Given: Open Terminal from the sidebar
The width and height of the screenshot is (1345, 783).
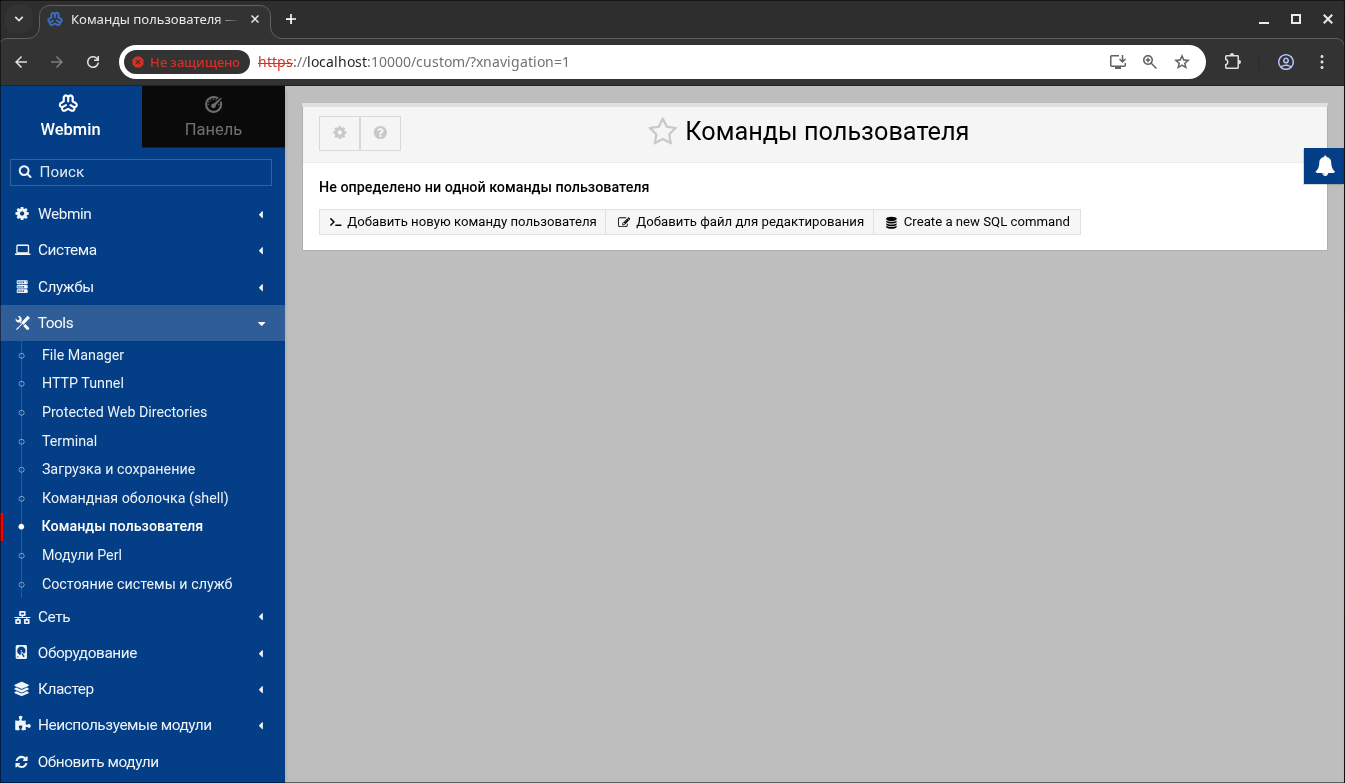Looking at the screenshot, I should [x=69, y=441].
